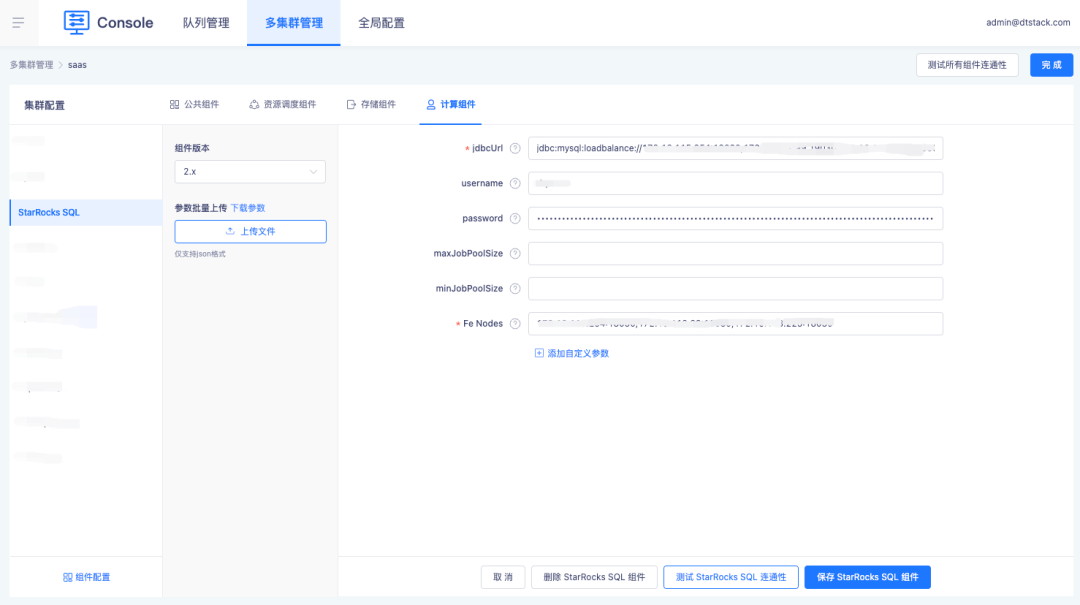
Task: Switch to the 存储组件 tab
Action: (371, 105)
